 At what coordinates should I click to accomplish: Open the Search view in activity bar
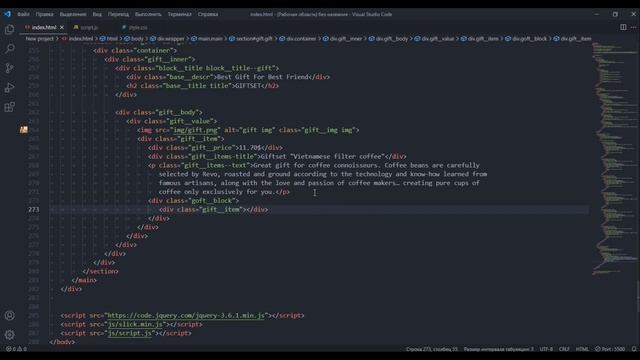(9, 49)
